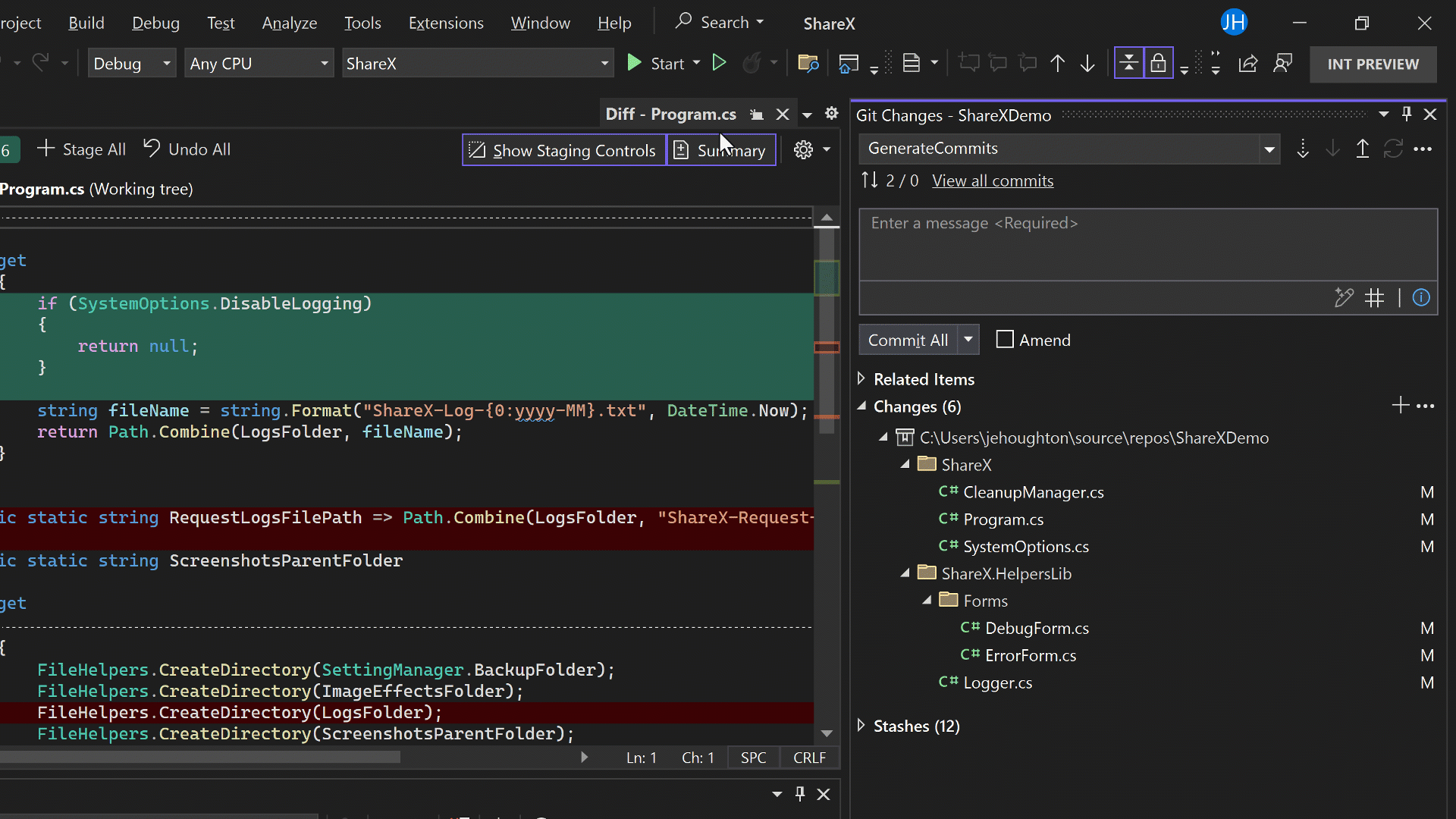
Task: Switch to the Summary diff view tab
Action: click(x=719, y=149)
